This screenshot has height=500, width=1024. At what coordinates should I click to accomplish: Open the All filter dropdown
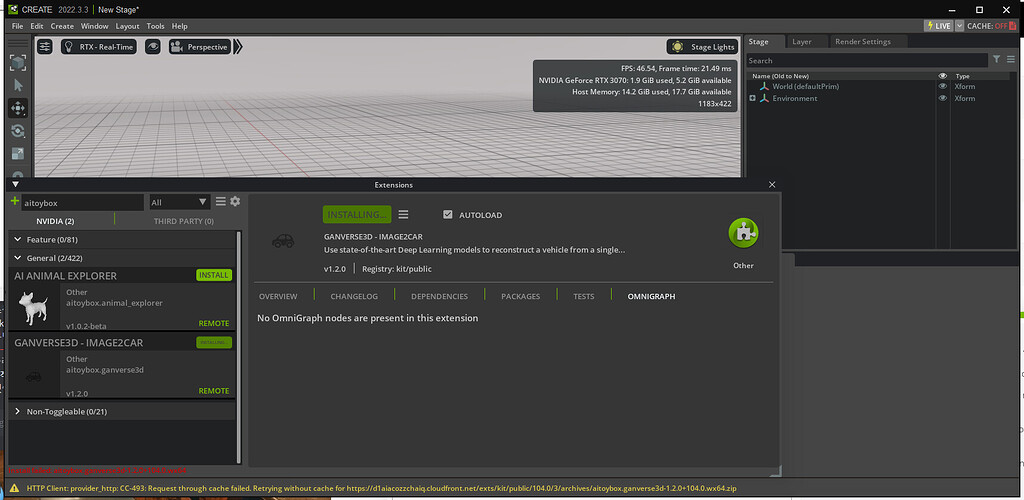(x=179, y=202)
